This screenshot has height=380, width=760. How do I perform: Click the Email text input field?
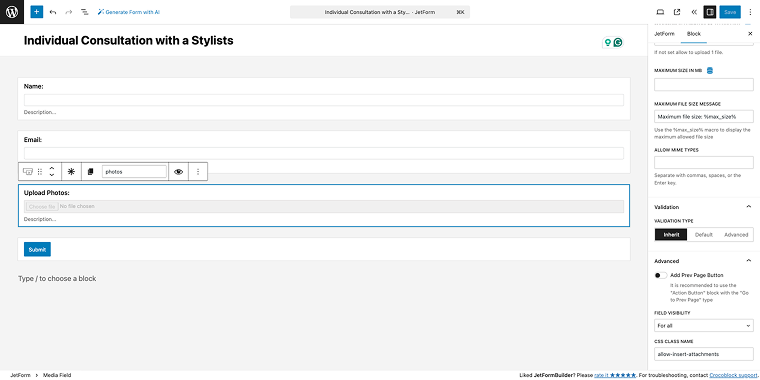click(324, 154)
